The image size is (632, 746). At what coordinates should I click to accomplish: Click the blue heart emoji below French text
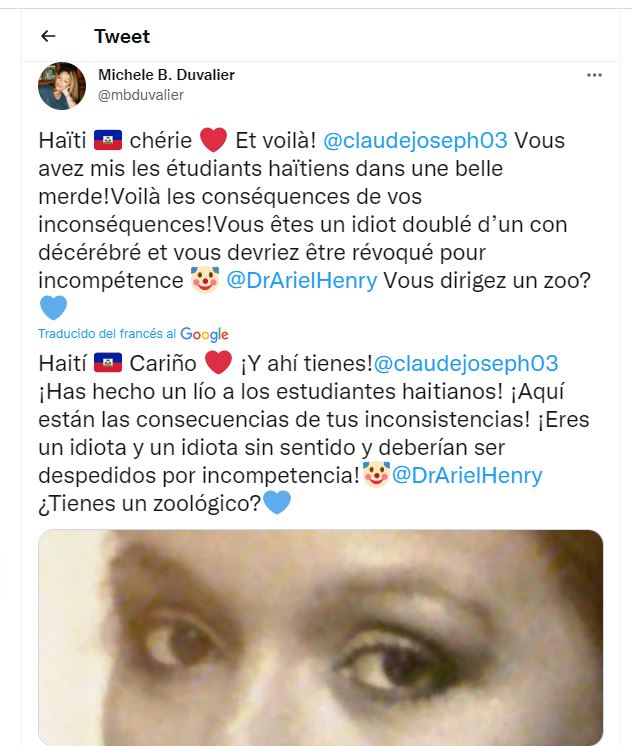coord(53,307)
